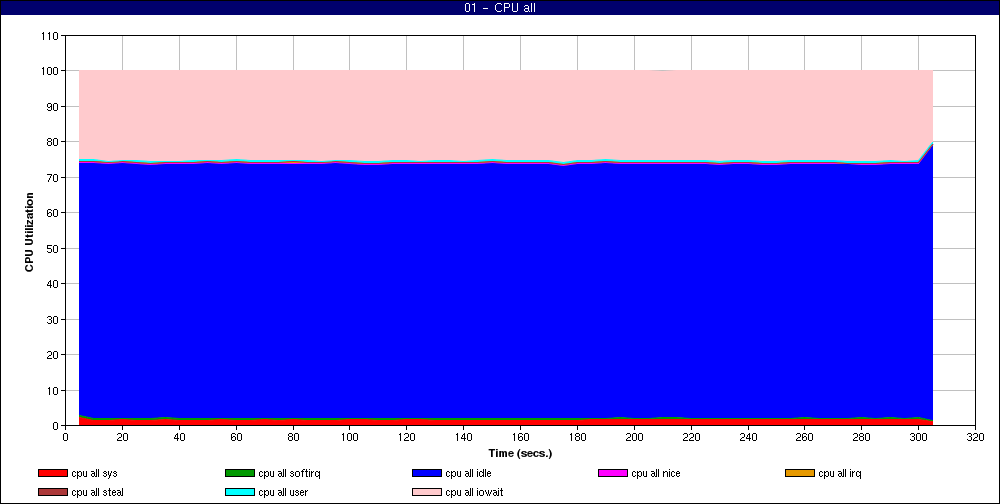This screenshot has width=1000, height=504.
Task: Click the 100 tick on the y-axis
Action: pyautogui.click(x=51, y=71)
